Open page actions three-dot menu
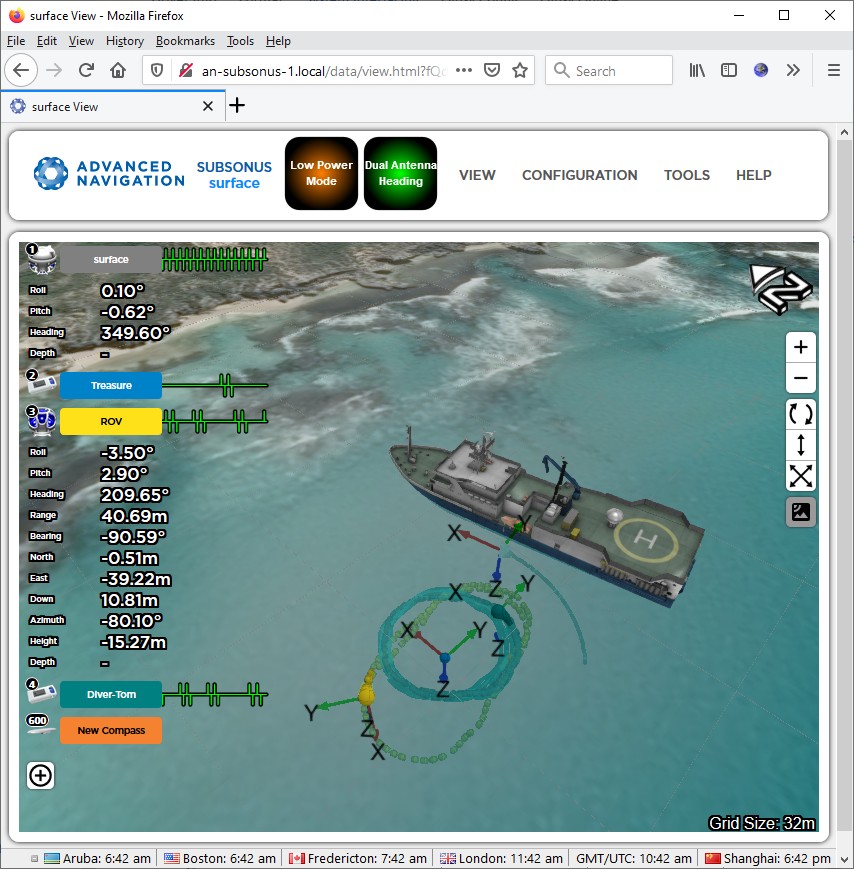 pyautogui.click(x=464, y=70)
